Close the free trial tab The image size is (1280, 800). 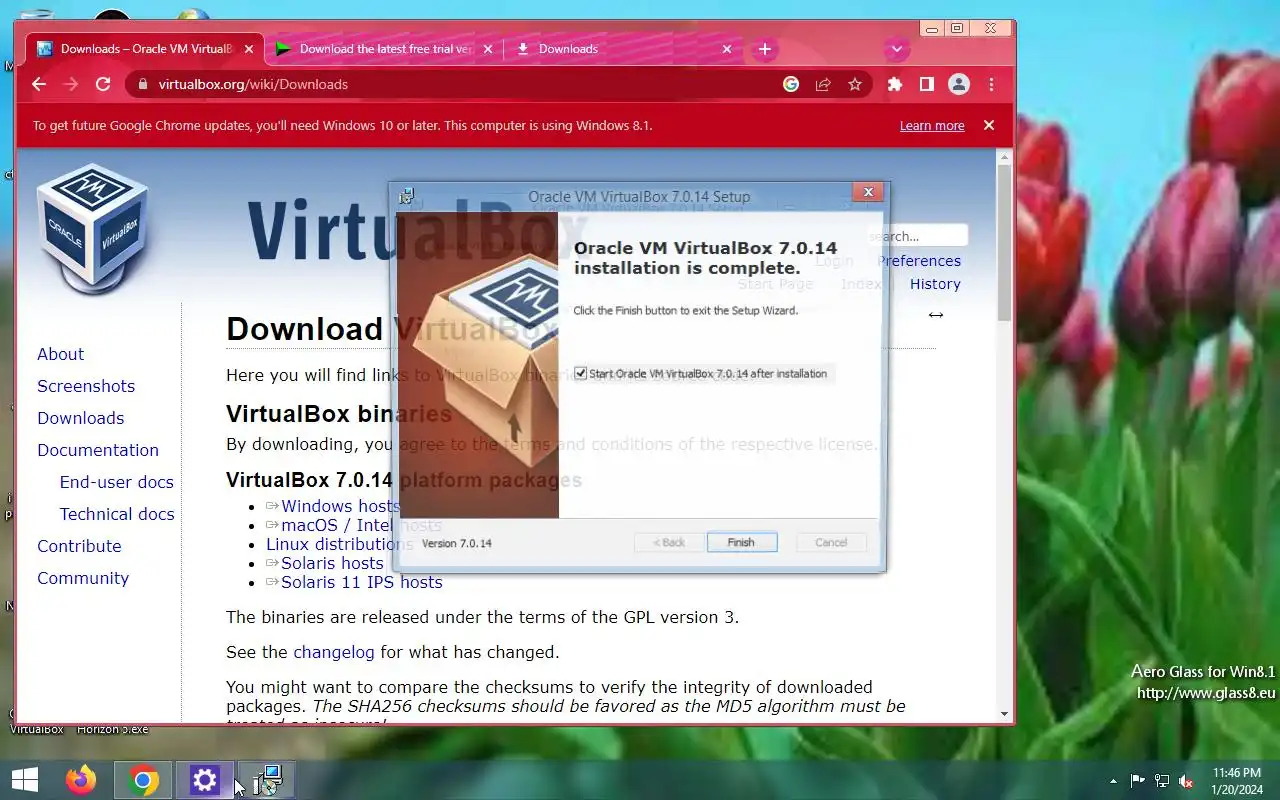(x=488, y=49)
